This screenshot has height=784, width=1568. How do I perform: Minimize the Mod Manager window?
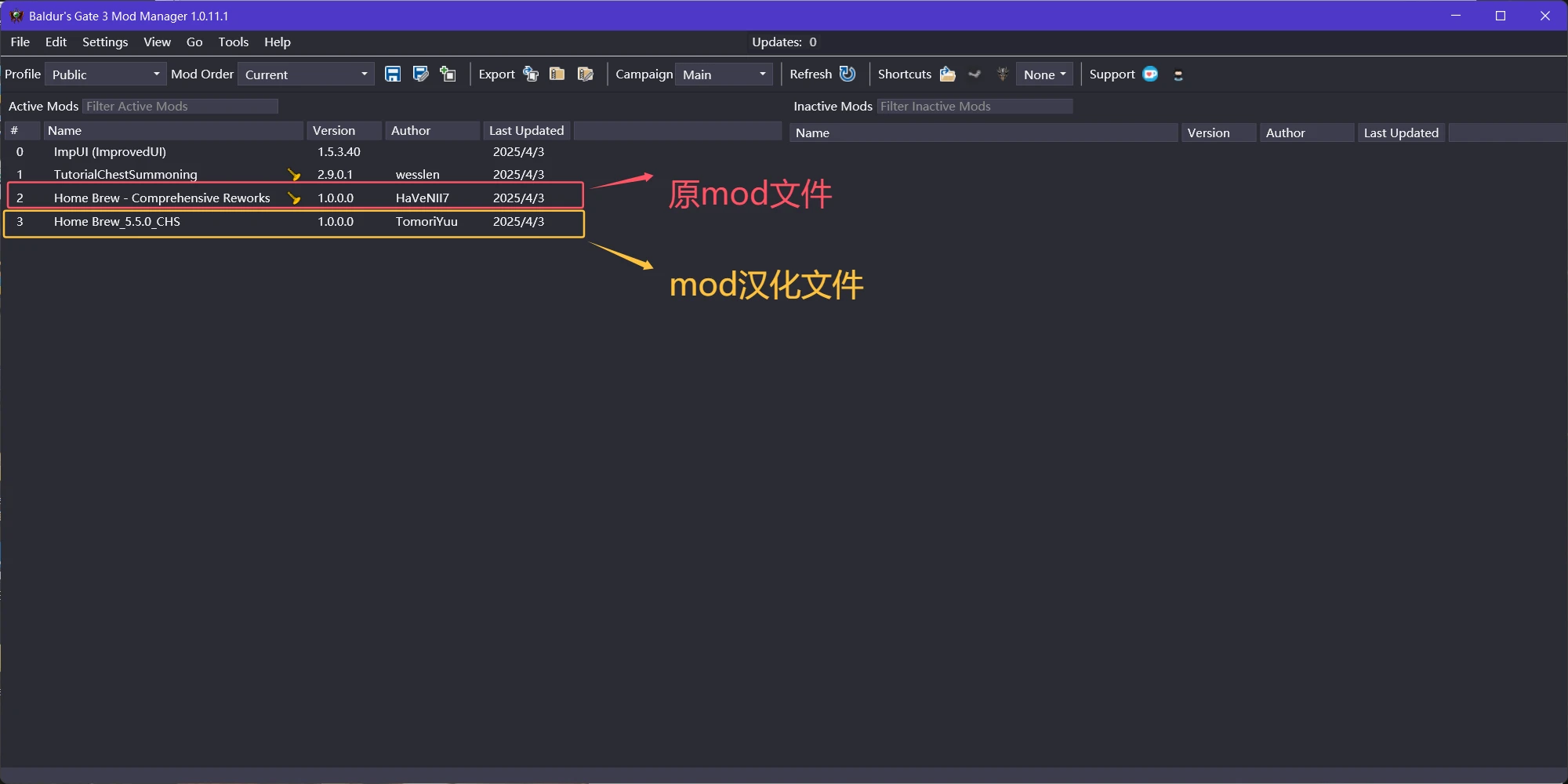(x=1456, y=16)
